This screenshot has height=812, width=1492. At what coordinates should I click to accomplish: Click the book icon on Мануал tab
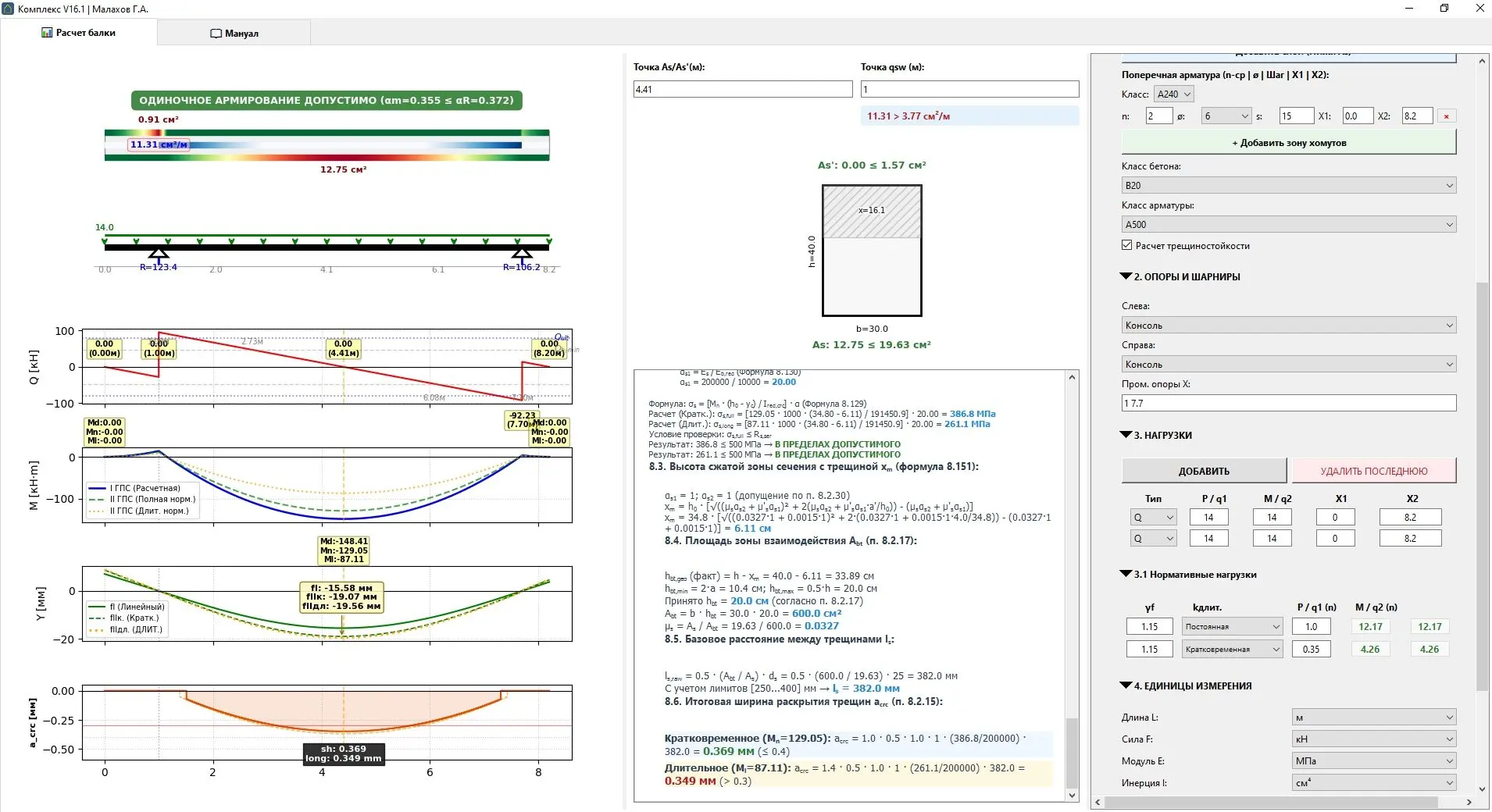[x=216, y=34]
